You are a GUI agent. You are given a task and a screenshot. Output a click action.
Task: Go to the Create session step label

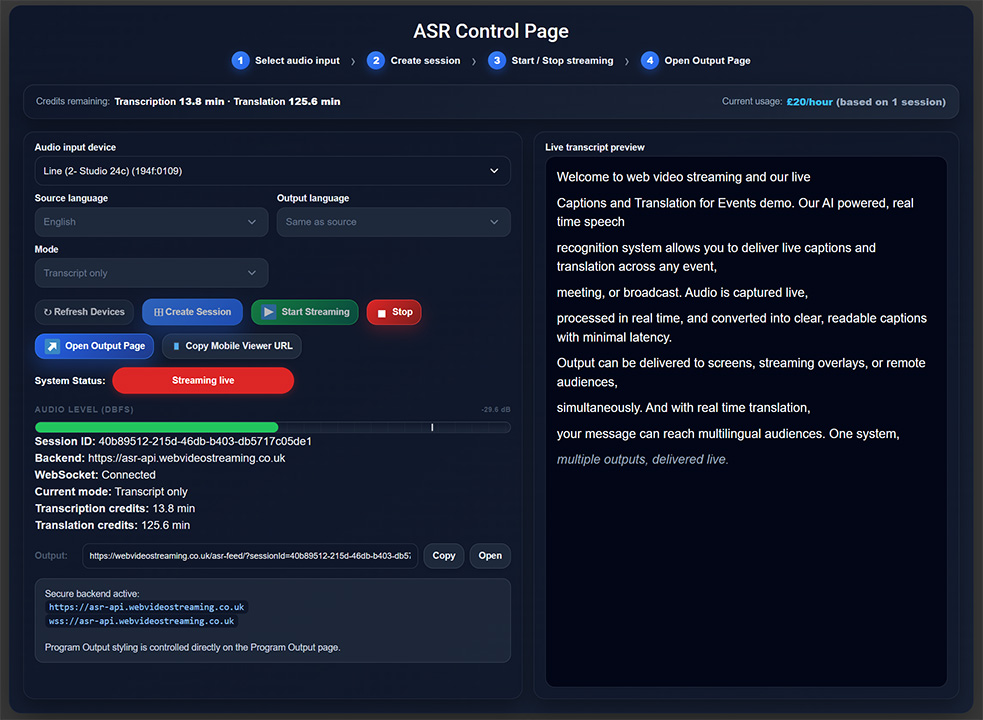pyautogui.click(x=425, y=61)
